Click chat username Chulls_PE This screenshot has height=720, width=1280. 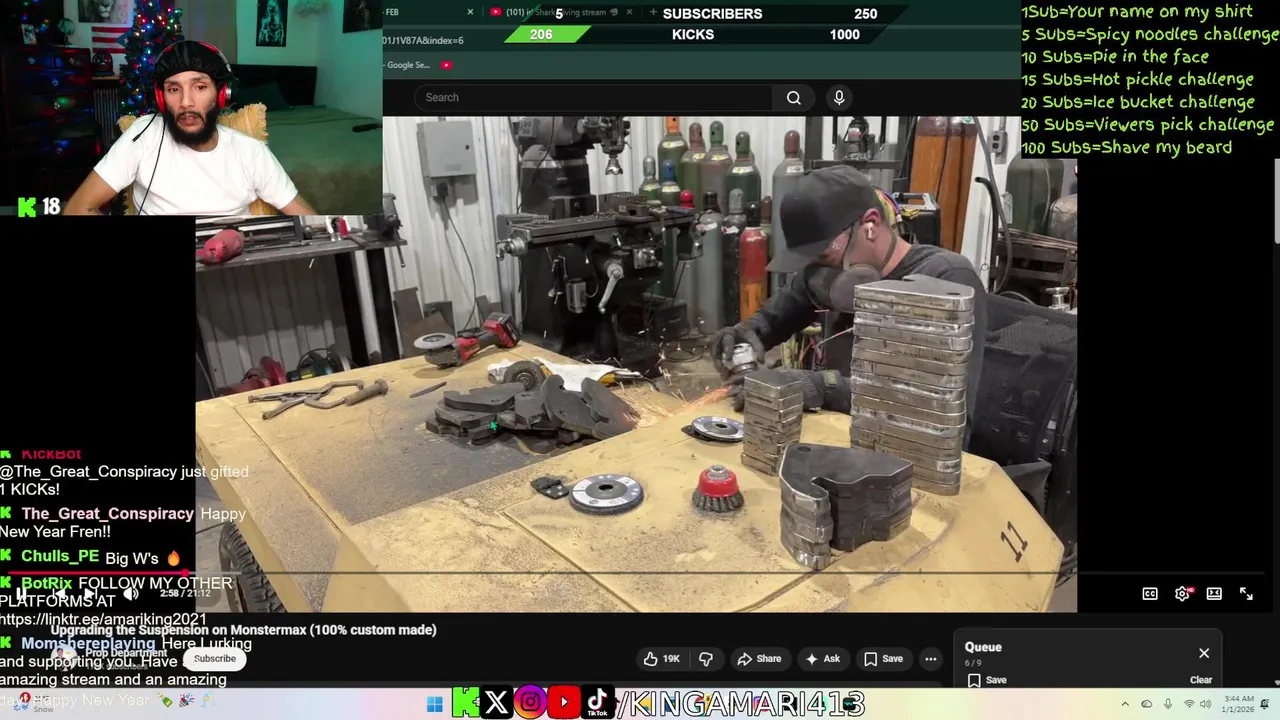click(x=60, y=557)
